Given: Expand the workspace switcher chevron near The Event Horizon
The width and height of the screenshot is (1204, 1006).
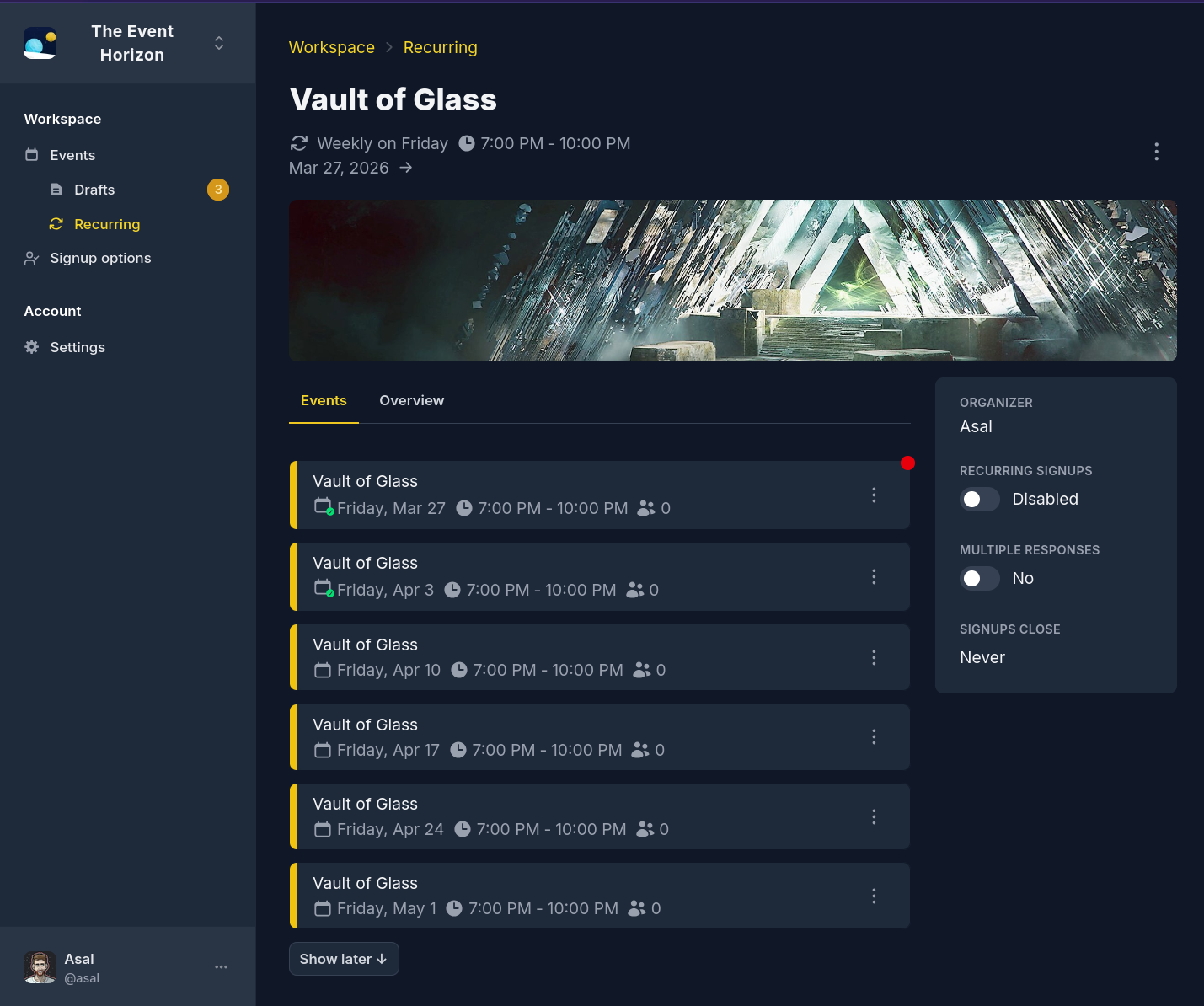Looking at the screenshot, I should (219, 42).
